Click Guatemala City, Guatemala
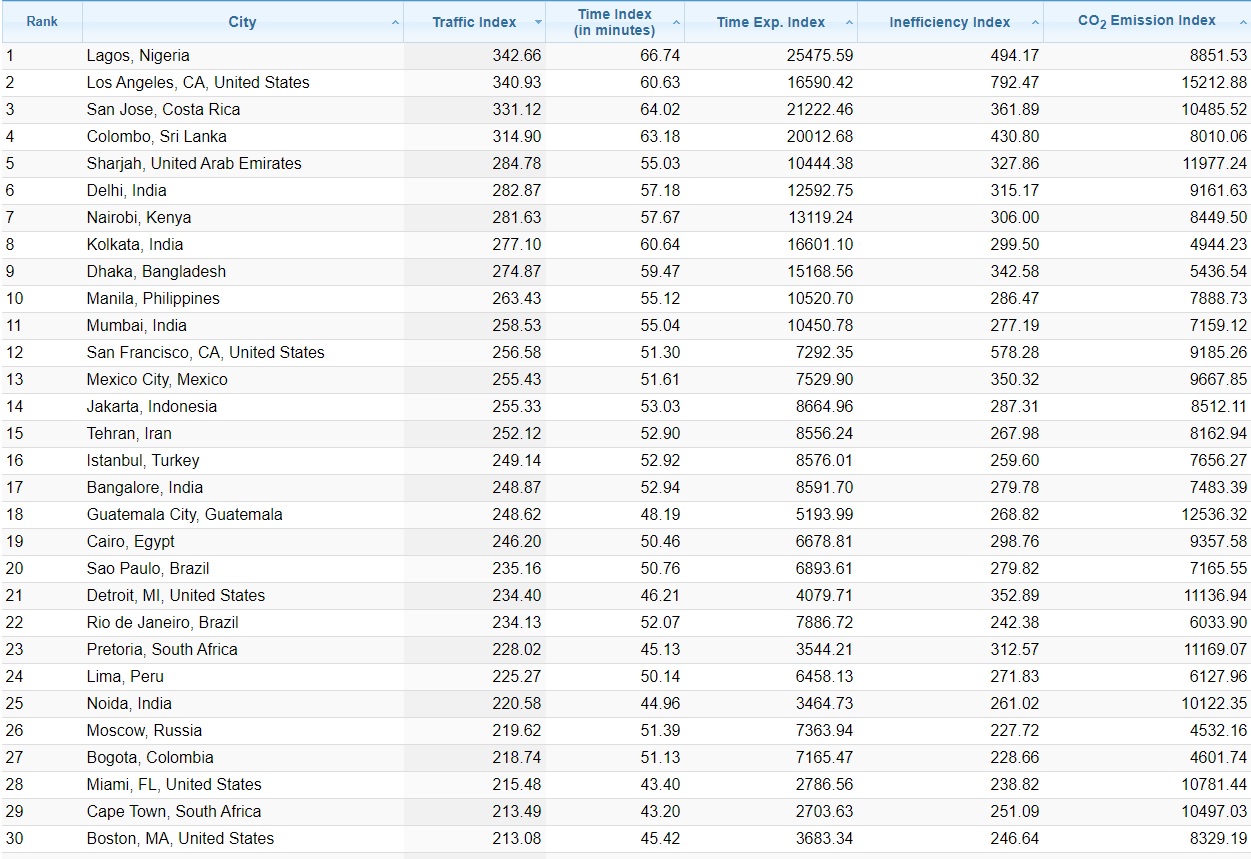 coord(185,514)
